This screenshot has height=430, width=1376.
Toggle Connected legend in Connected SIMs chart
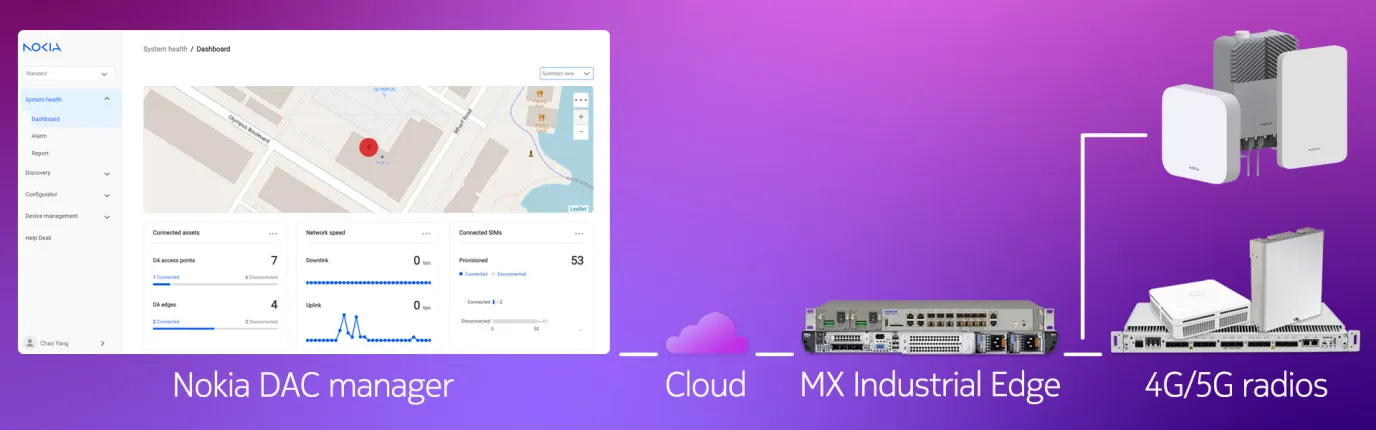pos(473,274)
